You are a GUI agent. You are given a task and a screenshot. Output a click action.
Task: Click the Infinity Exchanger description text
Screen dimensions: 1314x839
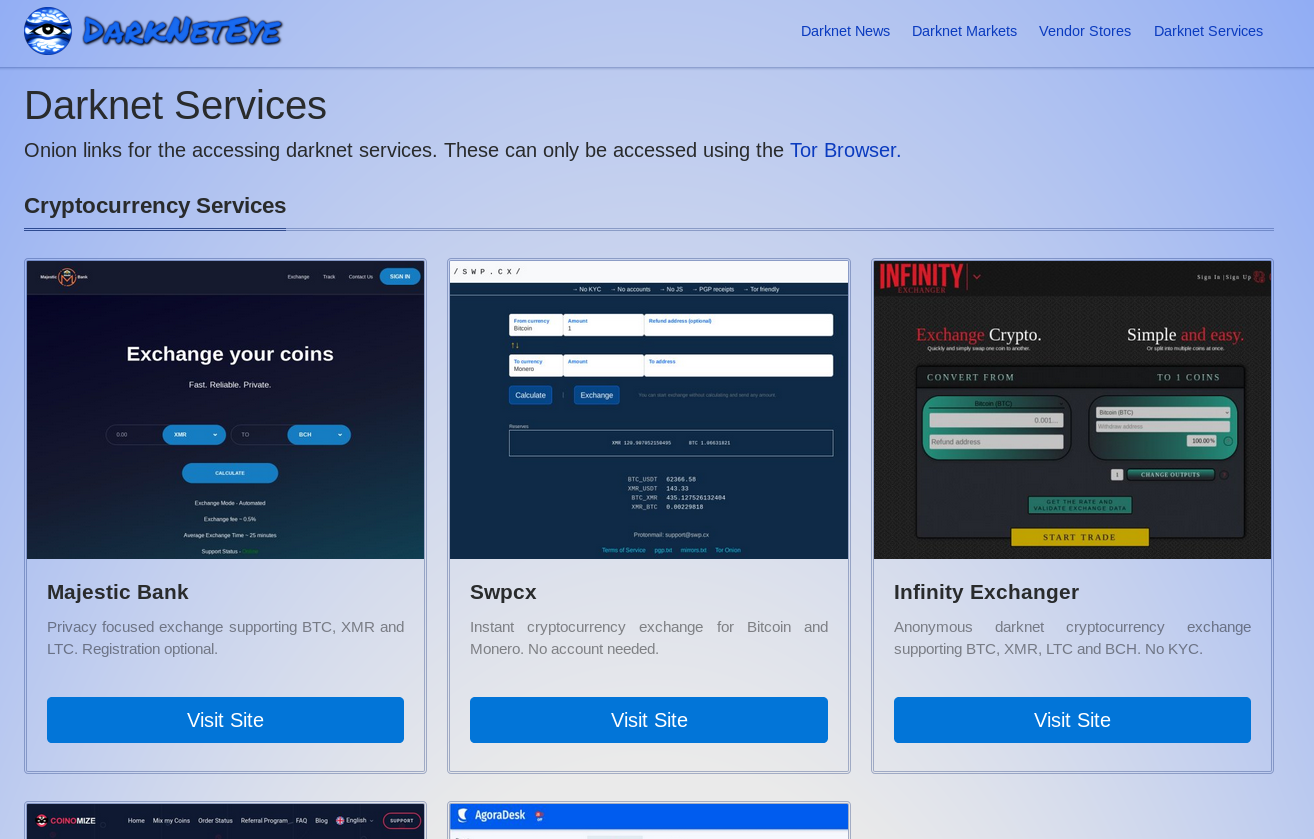pos(1072,638)
